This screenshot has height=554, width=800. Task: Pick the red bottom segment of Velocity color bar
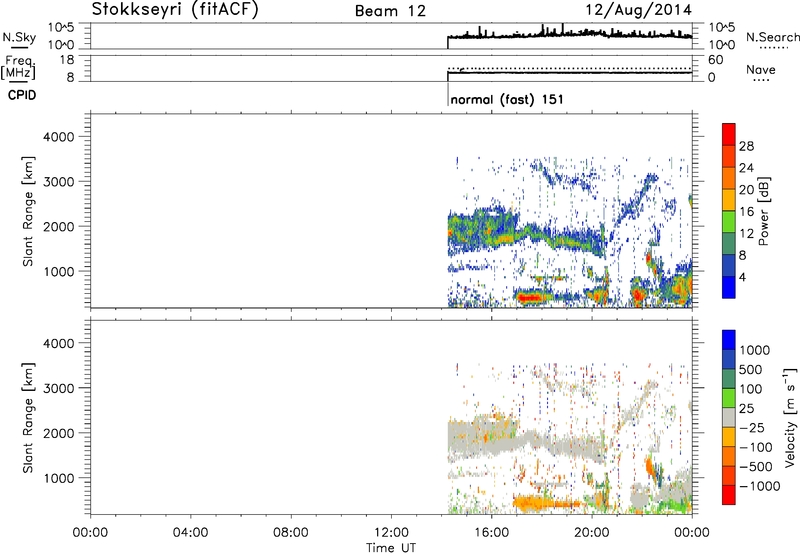(x=729, y=495)
